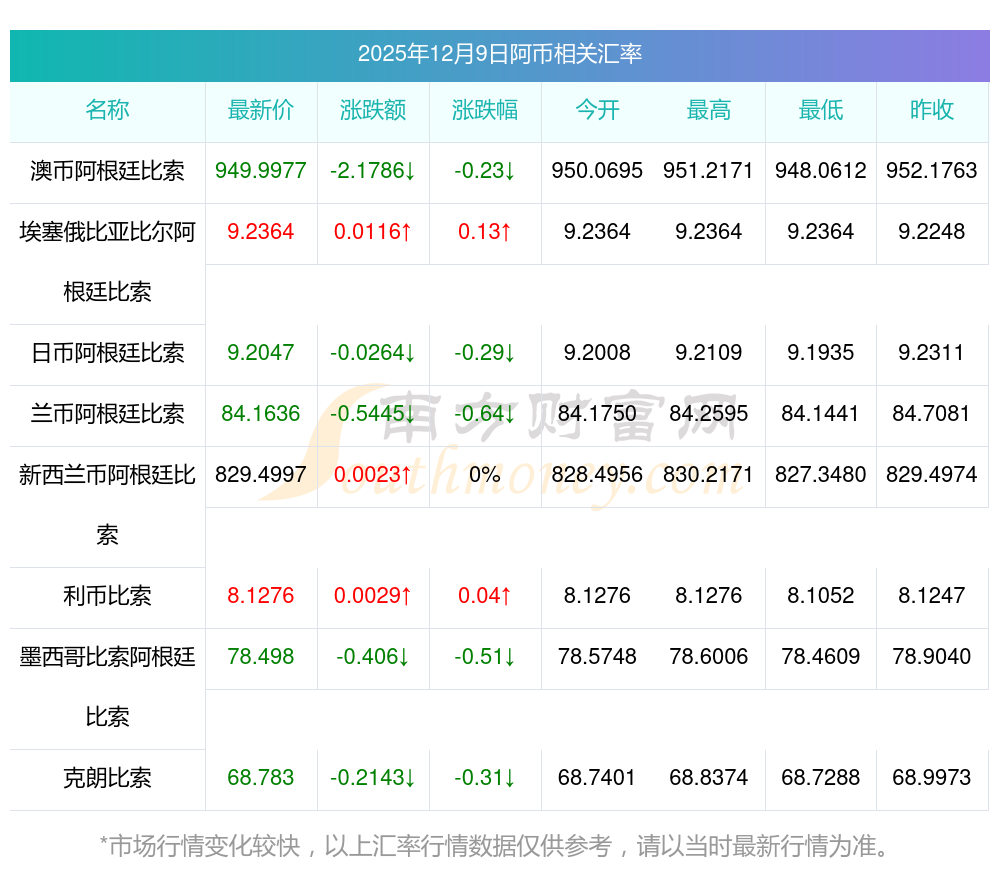Click the 0% change cell
The width and height of the screenshot is (1000, 877).
[485, 475]
